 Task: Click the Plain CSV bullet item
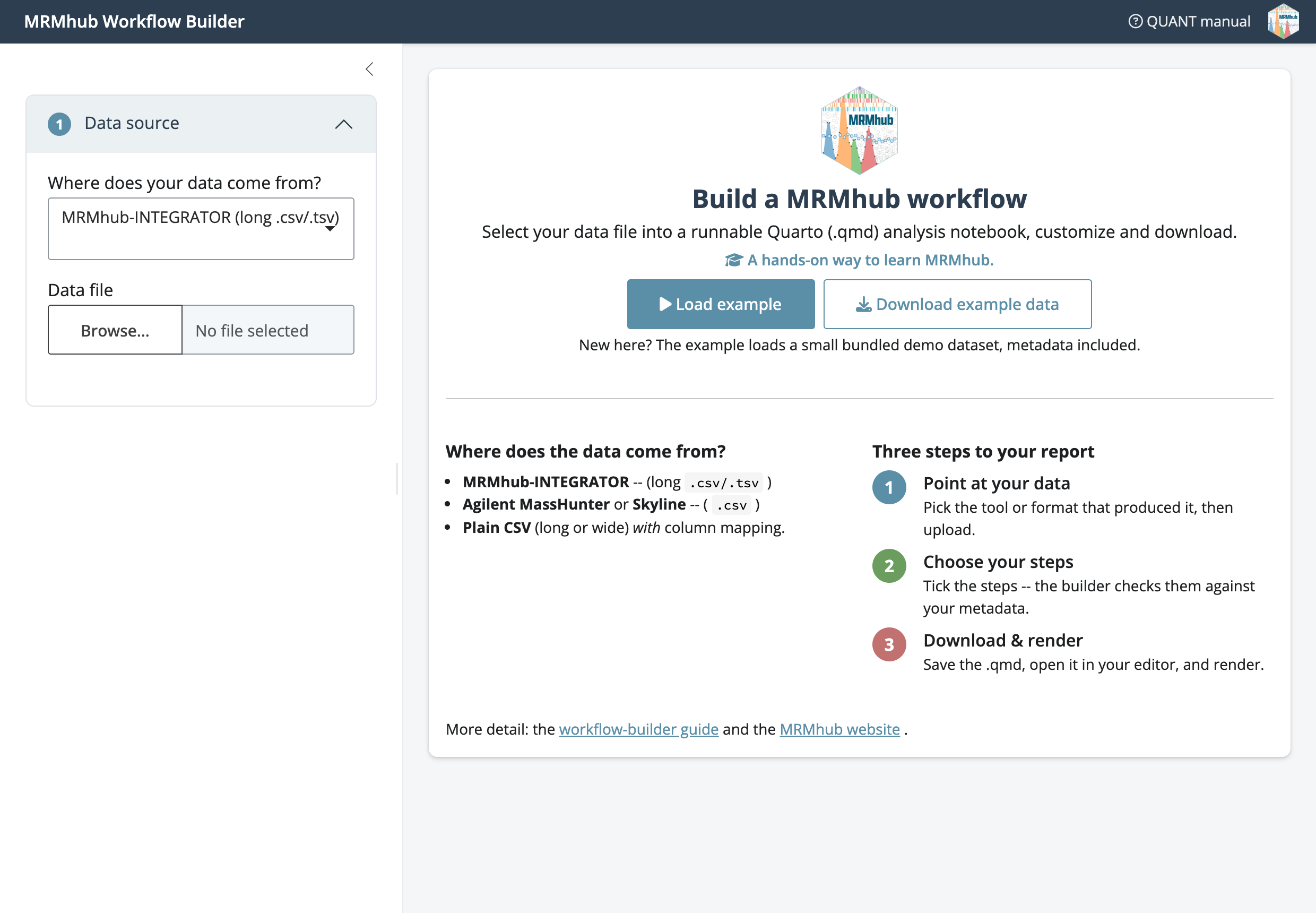624,528
